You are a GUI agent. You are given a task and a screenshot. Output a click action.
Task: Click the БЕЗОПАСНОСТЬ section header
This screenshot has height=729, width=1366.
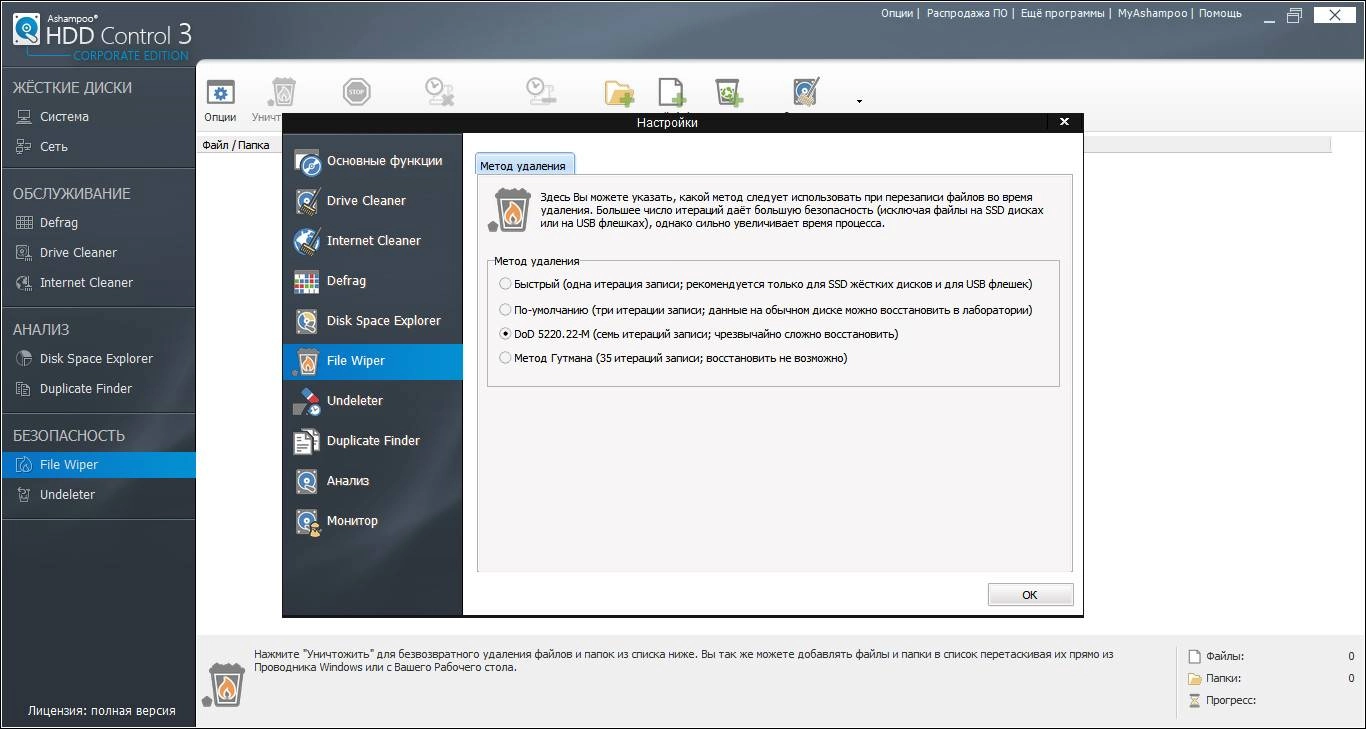69,436
